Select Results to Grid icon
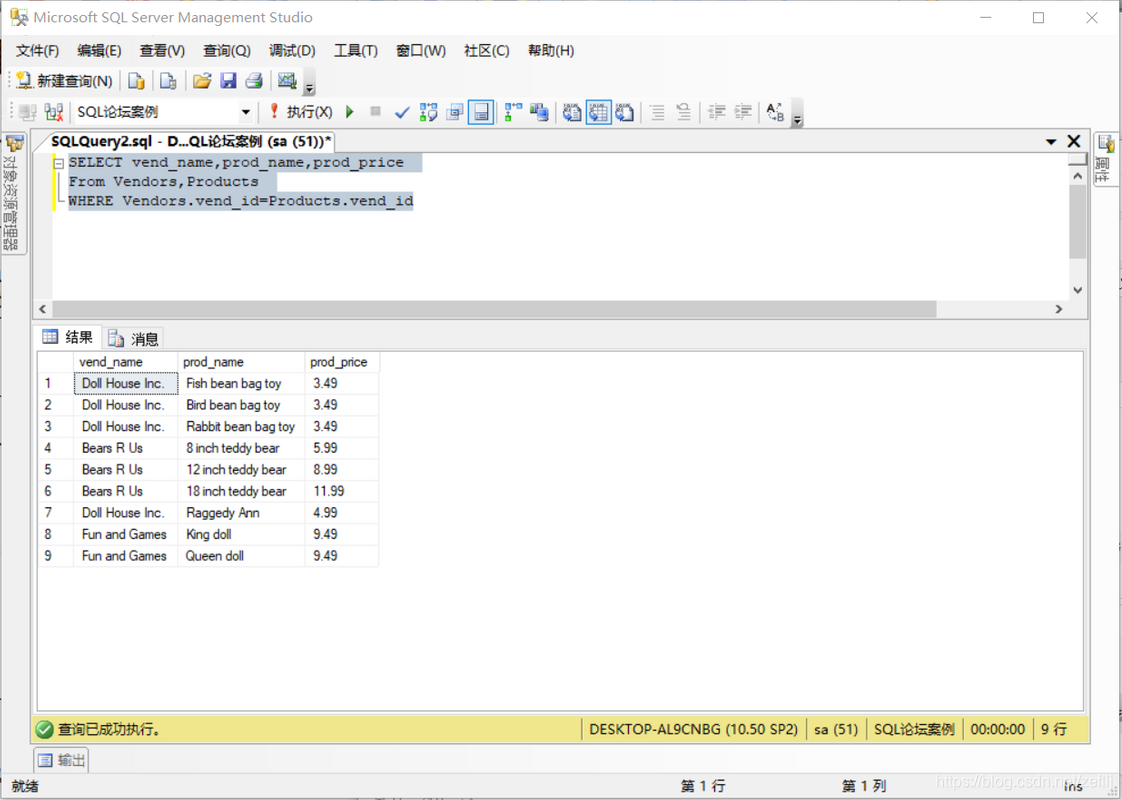 599,112
